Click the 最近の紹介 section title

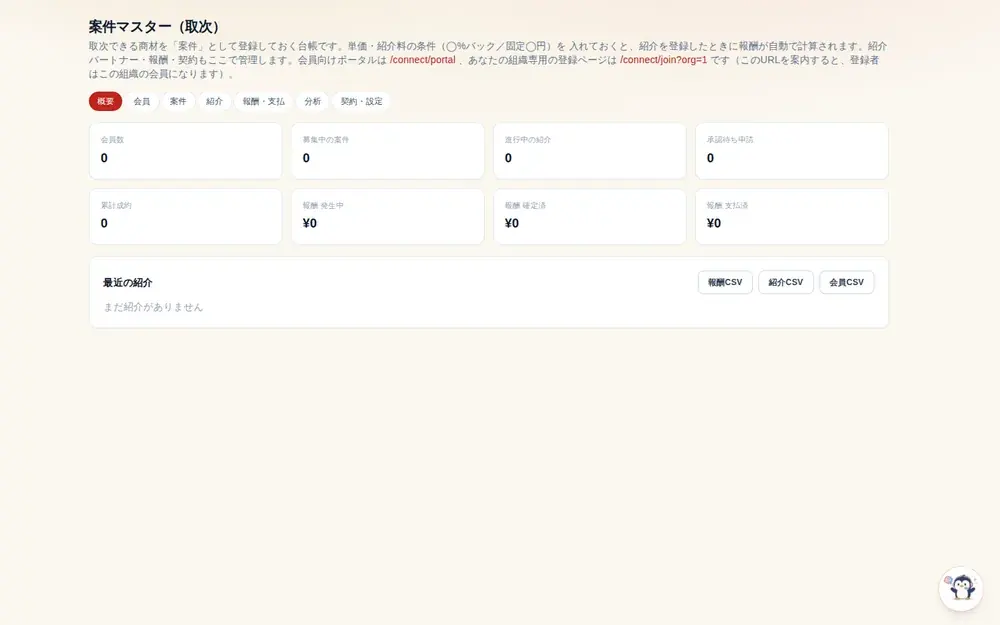click(128, 283)
